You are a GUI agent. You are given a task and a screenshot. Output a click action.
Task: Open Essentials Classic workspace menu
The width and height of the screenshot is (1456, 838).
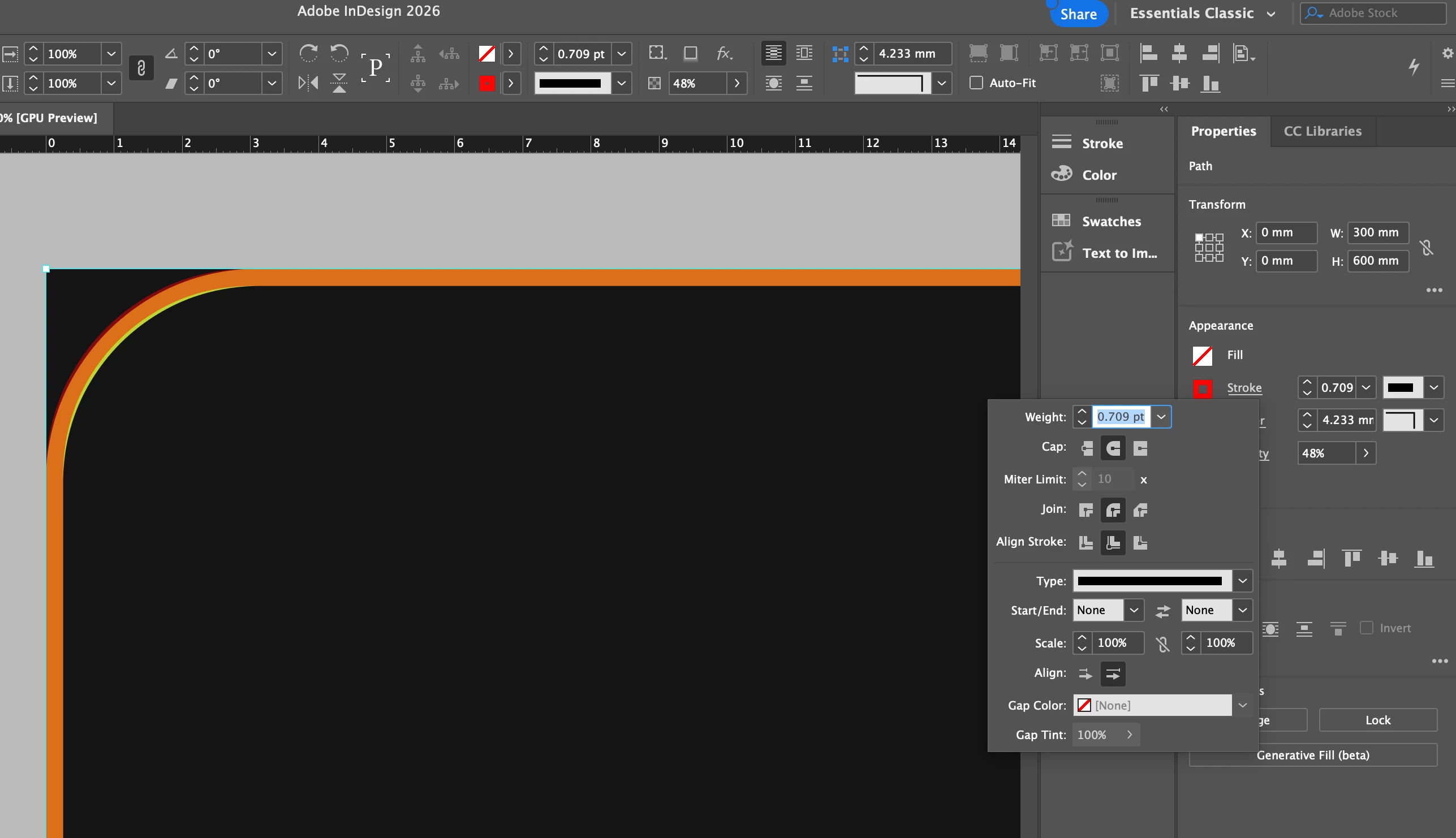point(1202,13)
